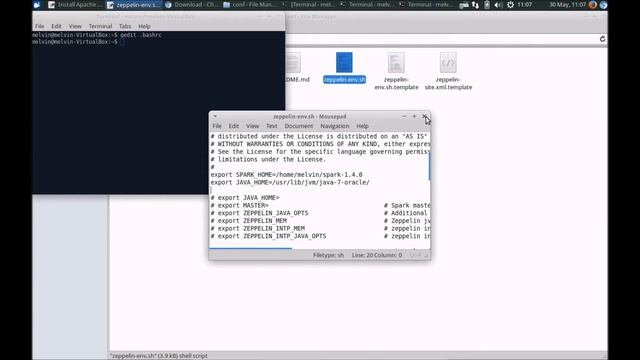The width and height of the screenshot is (640, 360).
Task: Open the Terminal window File menu
Action: (x=40, y=26)
